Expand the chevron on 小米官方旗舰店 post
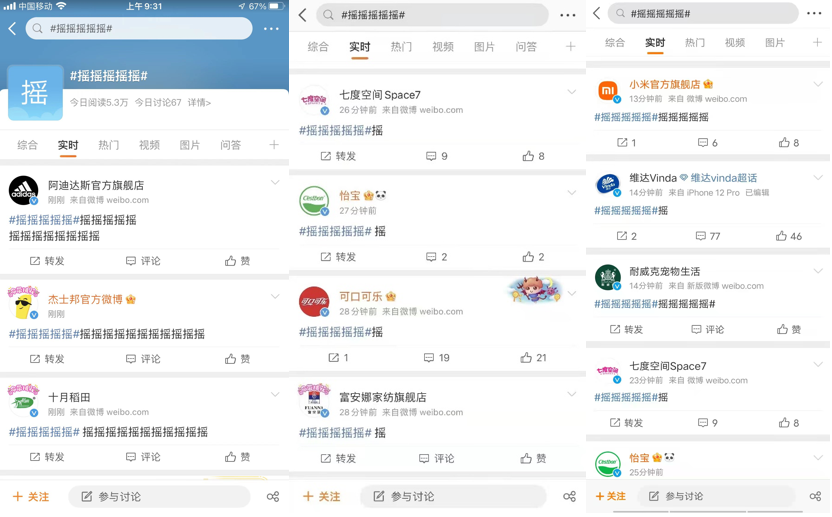 (x=818, y=84)
